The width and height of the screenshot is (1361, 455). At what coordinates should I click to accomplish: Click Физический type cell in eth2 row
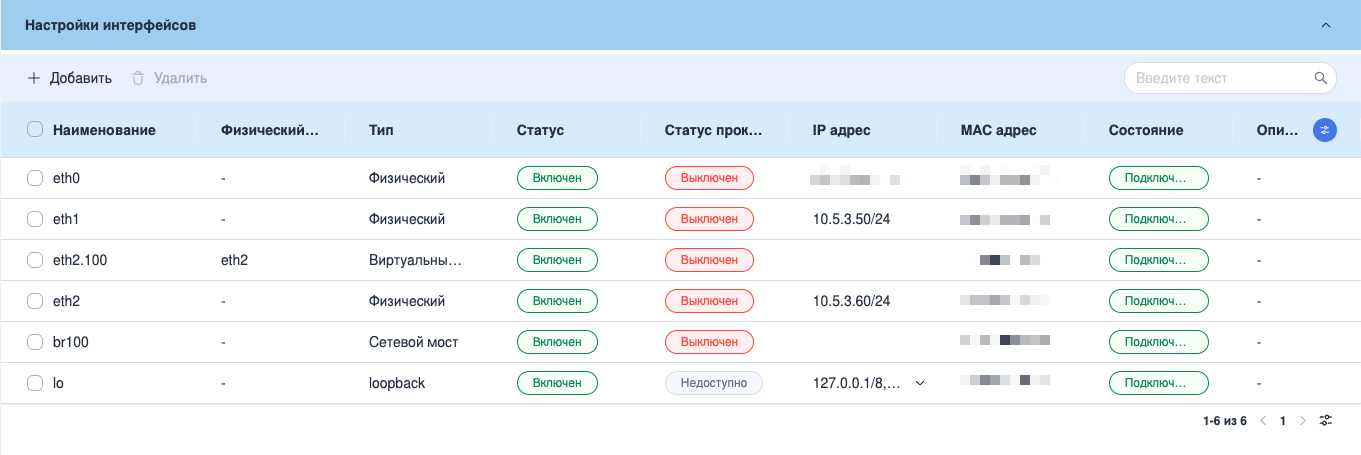point(407,301)
